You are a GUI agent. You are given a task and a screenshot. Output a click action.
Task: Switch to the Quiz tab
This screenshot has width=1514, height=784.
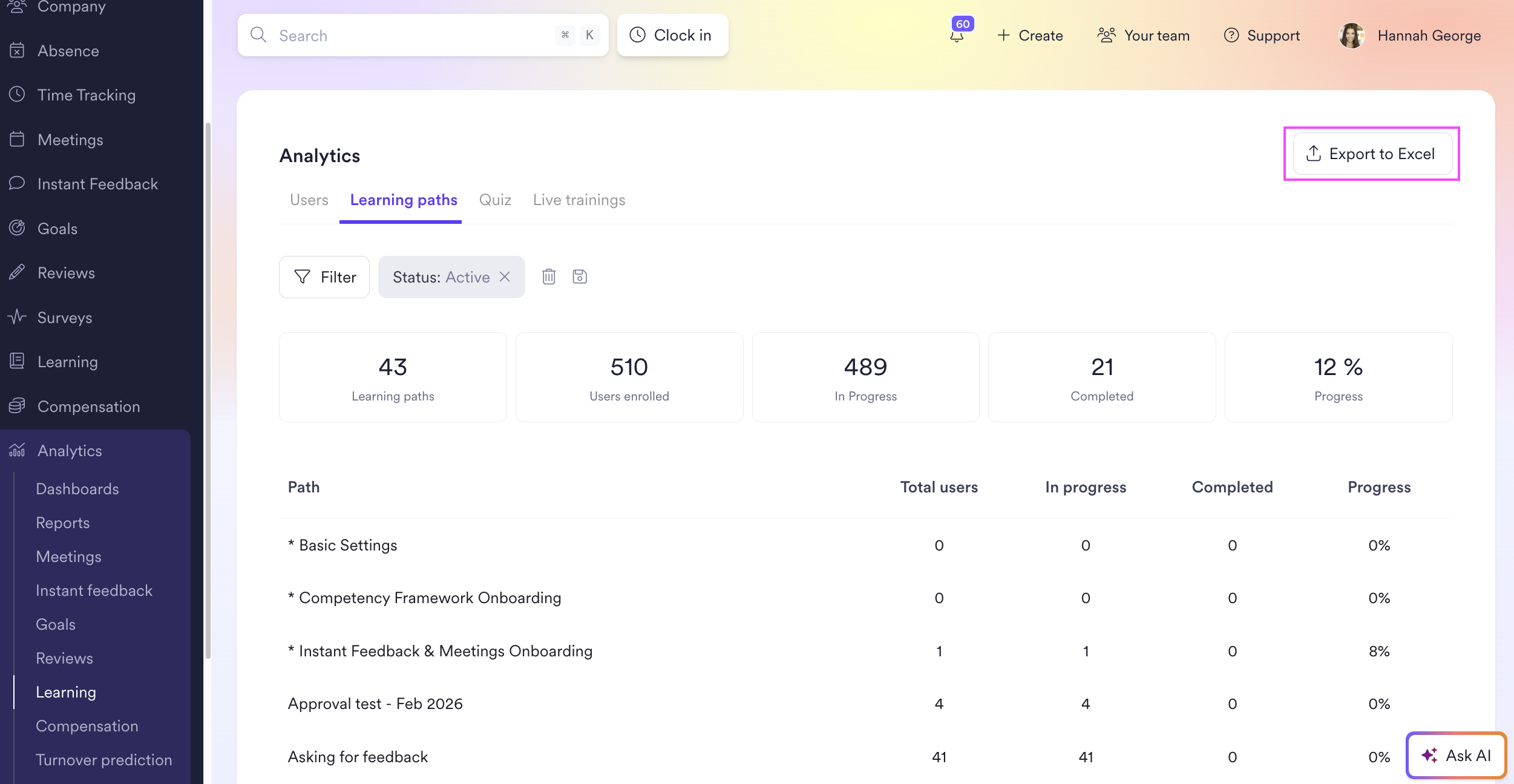coord(495,200)
